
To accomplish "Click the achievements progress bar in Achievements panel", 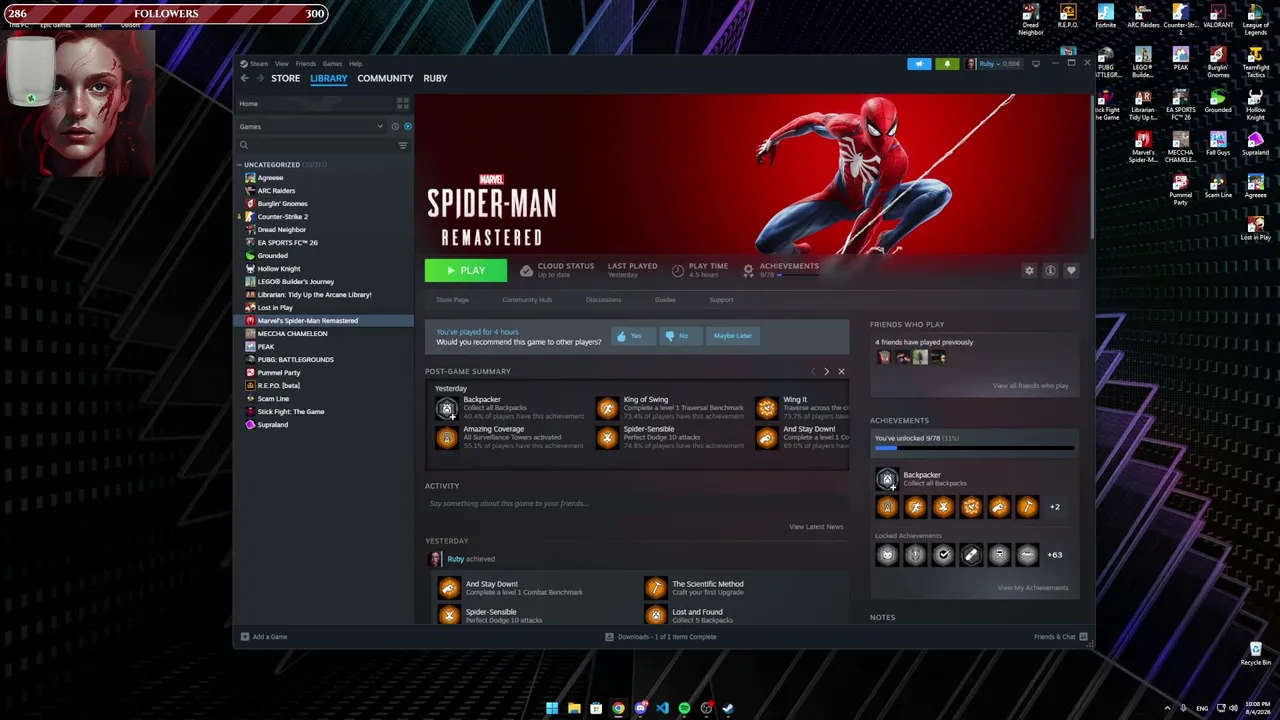I will (974, 448).
